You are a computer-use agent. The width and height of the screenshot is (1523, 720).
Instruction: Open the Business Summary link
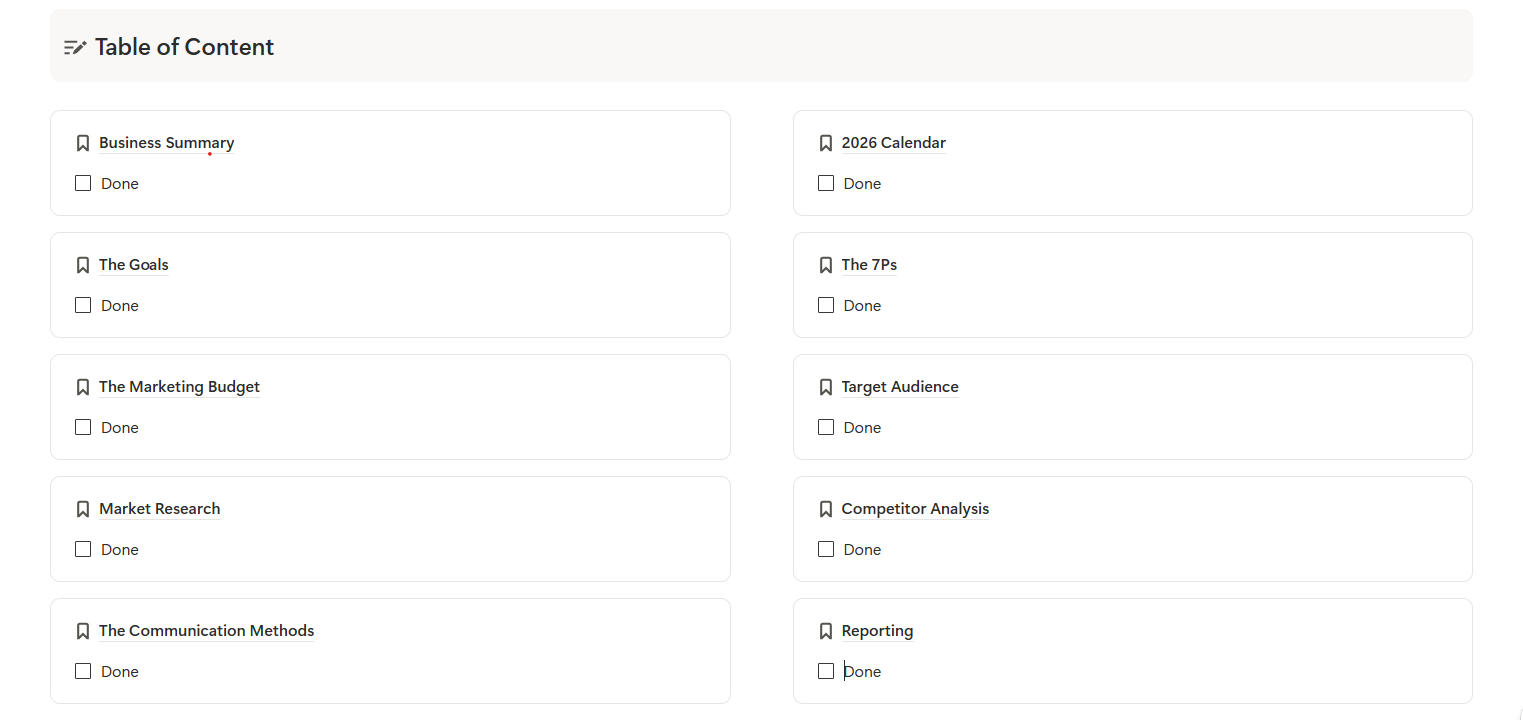pos(167,143)
